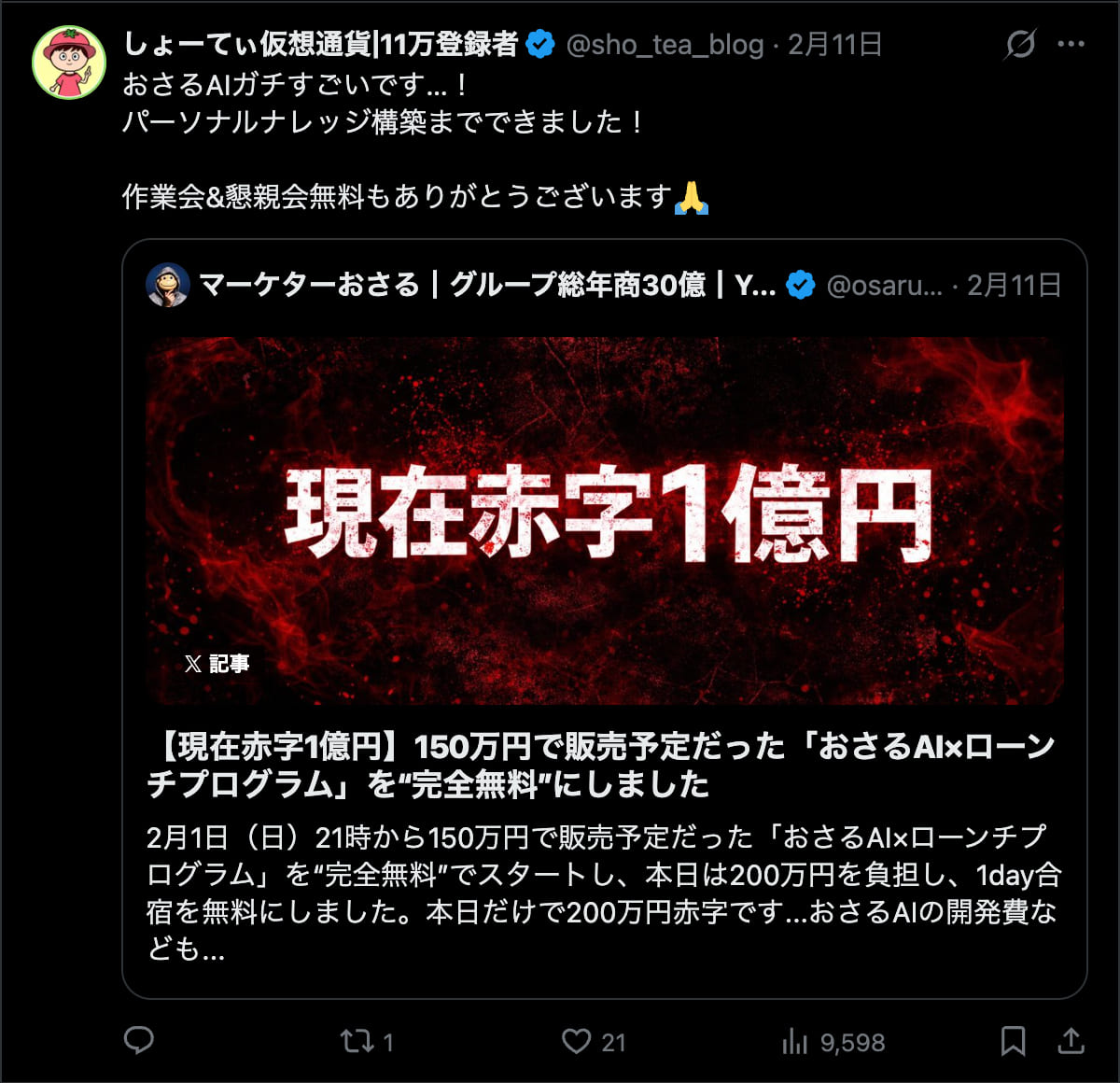
Task: Open the quoted author's hooded avatar
Action: point(168,285)
